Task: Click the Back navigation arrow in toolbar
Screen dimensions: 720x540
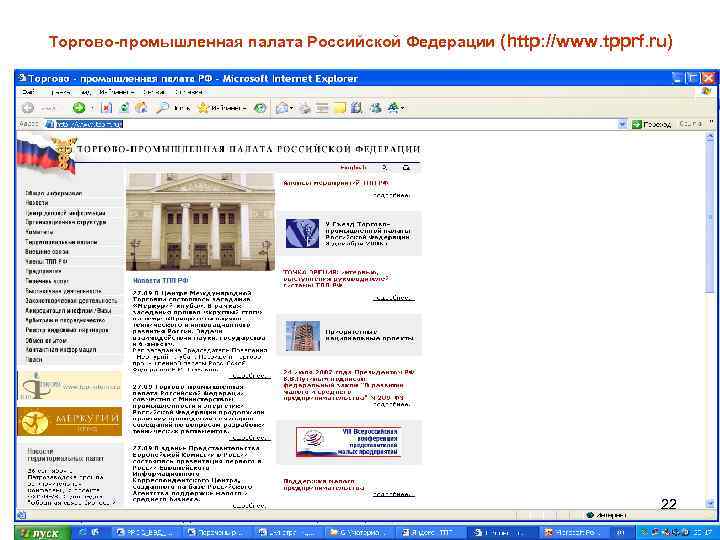Action: pyautogui.click(x=28, y=108)
